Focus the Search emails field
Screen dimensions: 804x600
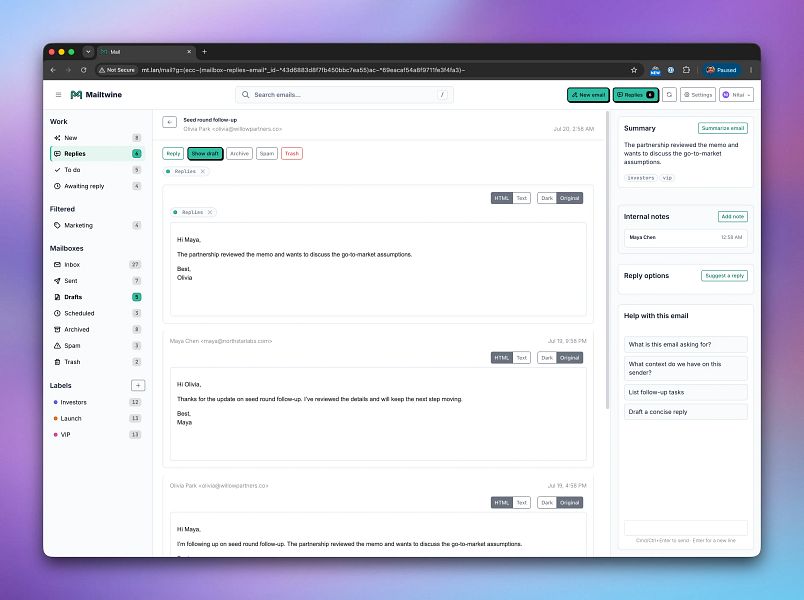coord(344,95)
